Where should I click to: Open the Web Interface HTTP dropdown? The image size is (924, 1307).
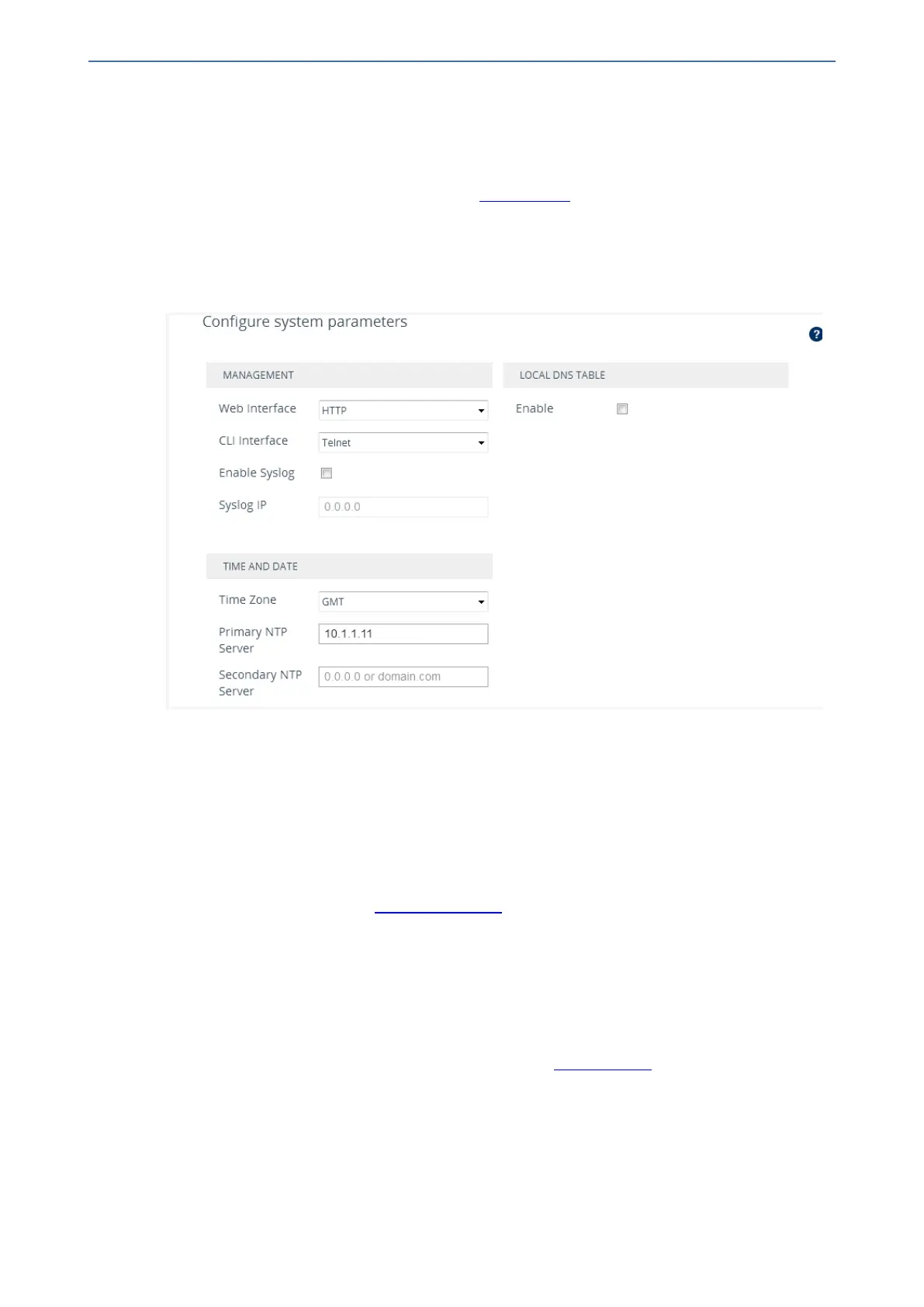click(403, 411)
